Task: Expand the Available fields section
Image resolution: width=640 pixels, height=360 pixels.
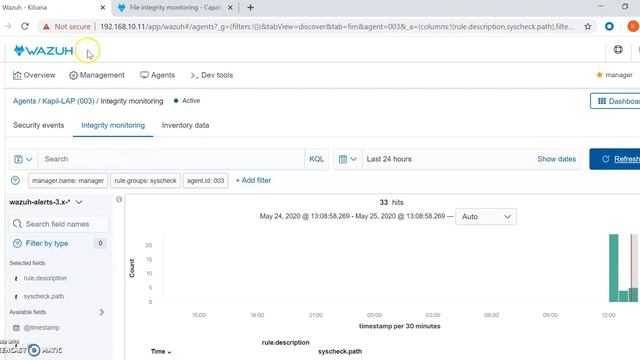Action: (x=102, y=312)
